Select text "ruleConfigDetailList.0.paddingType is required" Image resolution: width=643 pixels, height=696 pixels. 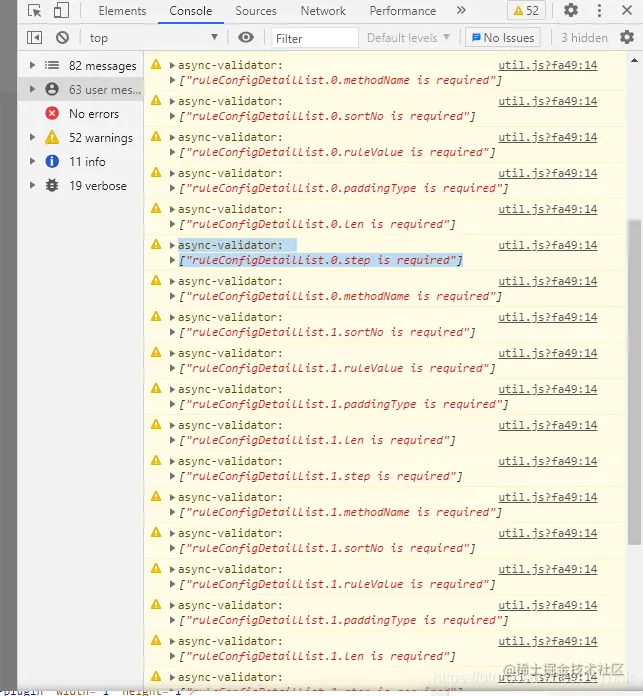coord(343,188)
